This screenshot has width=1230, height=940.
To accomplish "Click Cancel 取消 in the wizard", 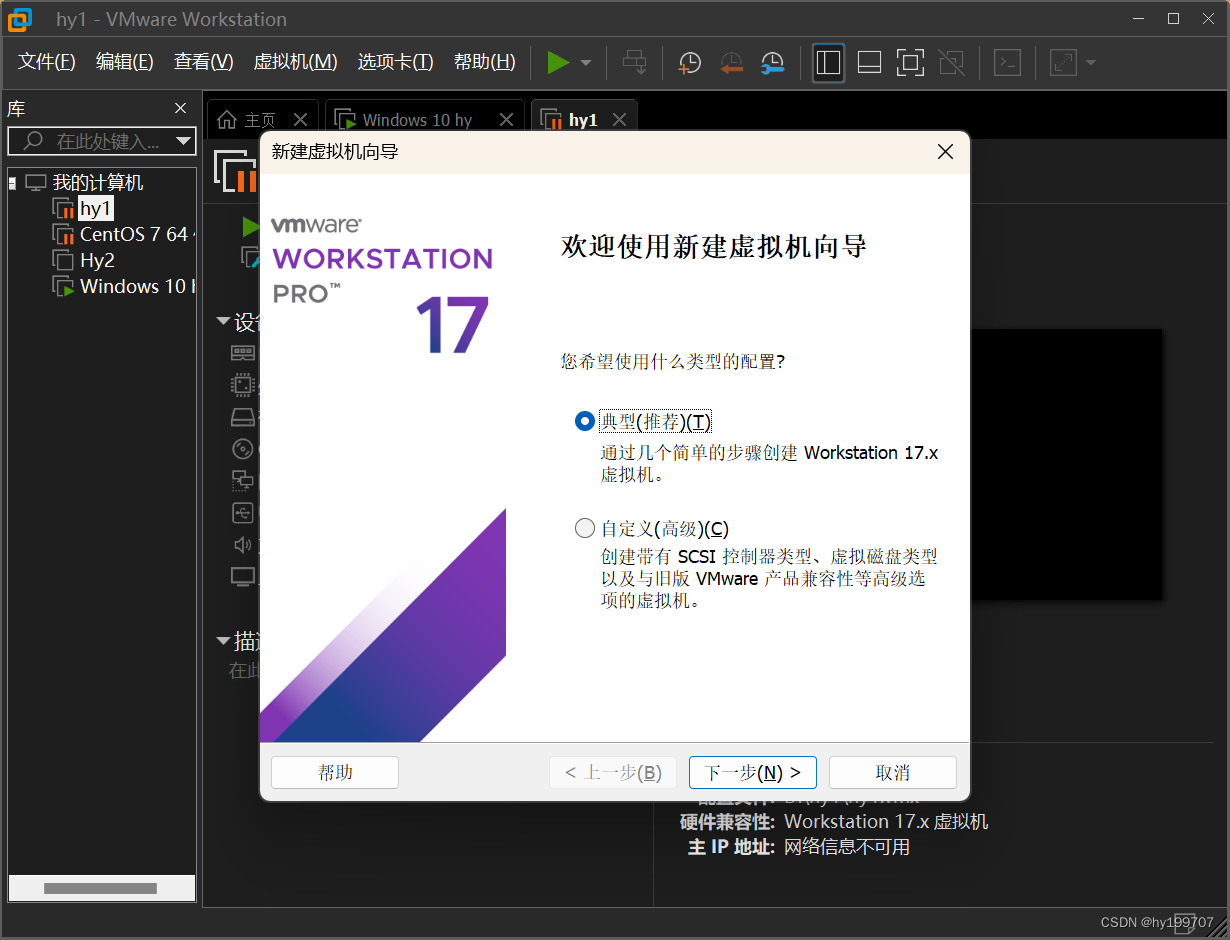I will [x=893, y=773].
